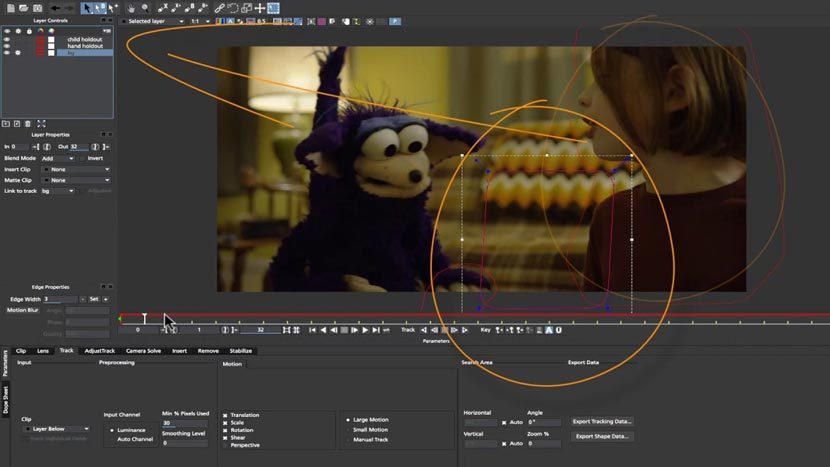Open project with the folder icon
The width and height of the screenshot is (830, 467).
(24, 8)
